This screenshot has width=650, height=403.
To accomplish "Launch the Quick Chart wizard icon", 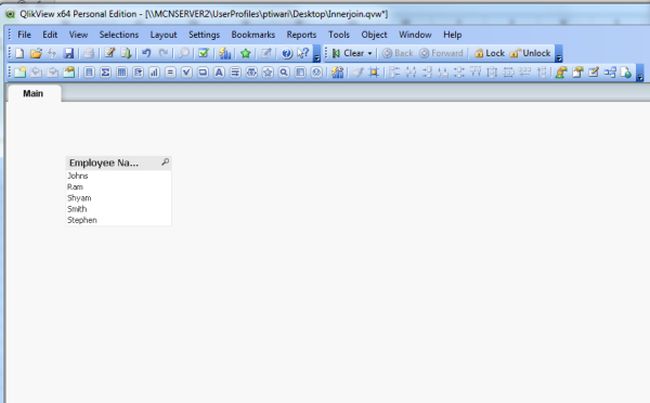I will click(225, 53).
